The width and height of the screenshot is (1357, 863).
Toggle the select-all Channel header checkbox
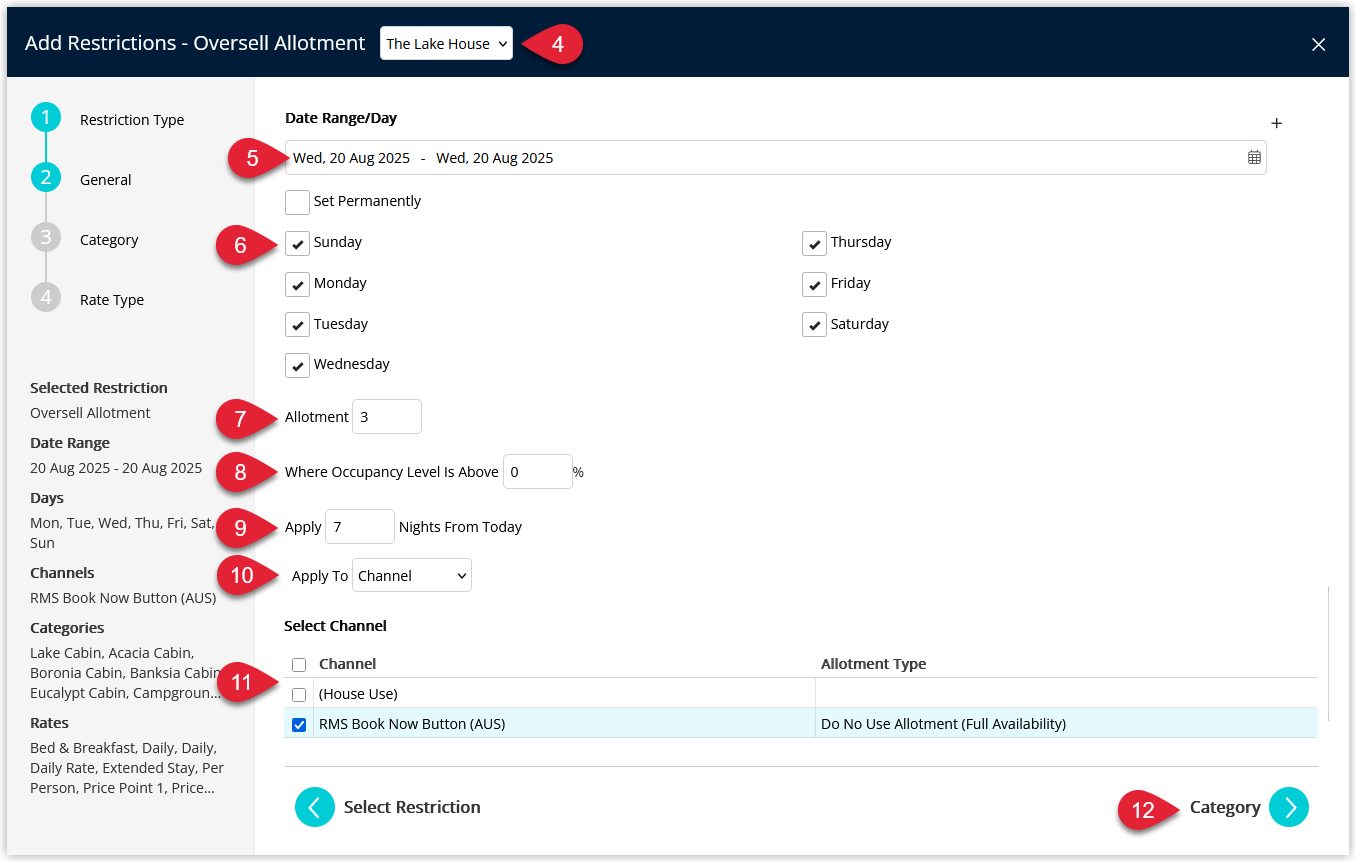pos(299,664)
